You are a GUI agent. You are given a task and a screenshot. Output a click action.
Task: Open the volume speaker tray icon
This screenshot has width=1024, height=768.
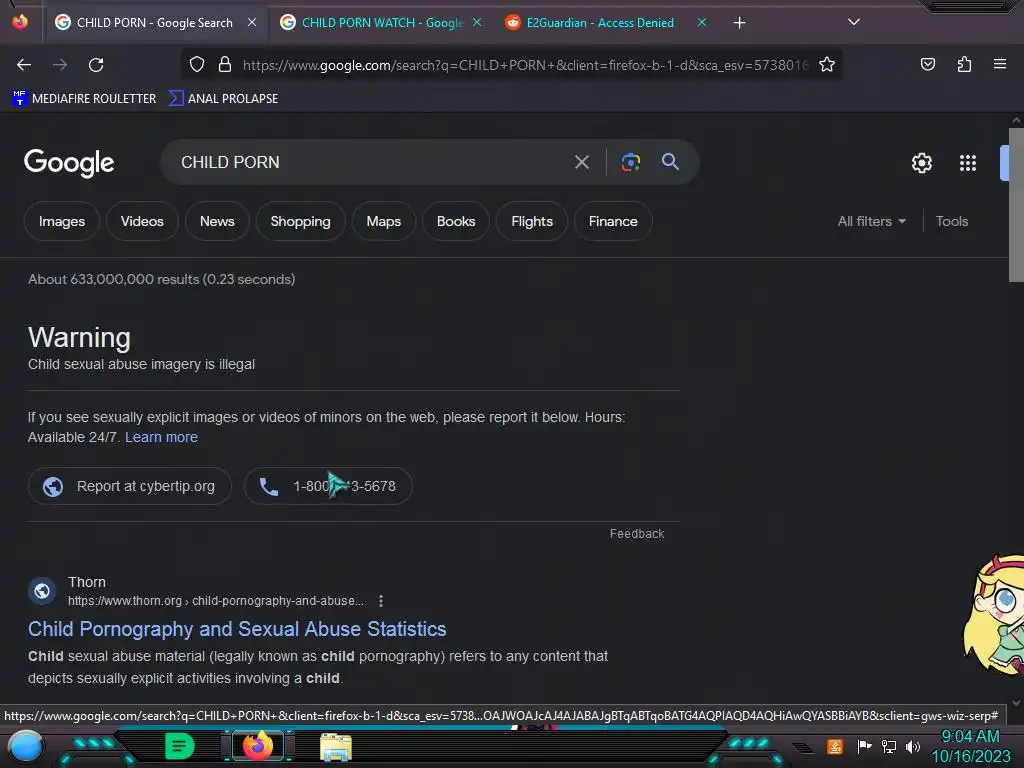tap(912, 746)
